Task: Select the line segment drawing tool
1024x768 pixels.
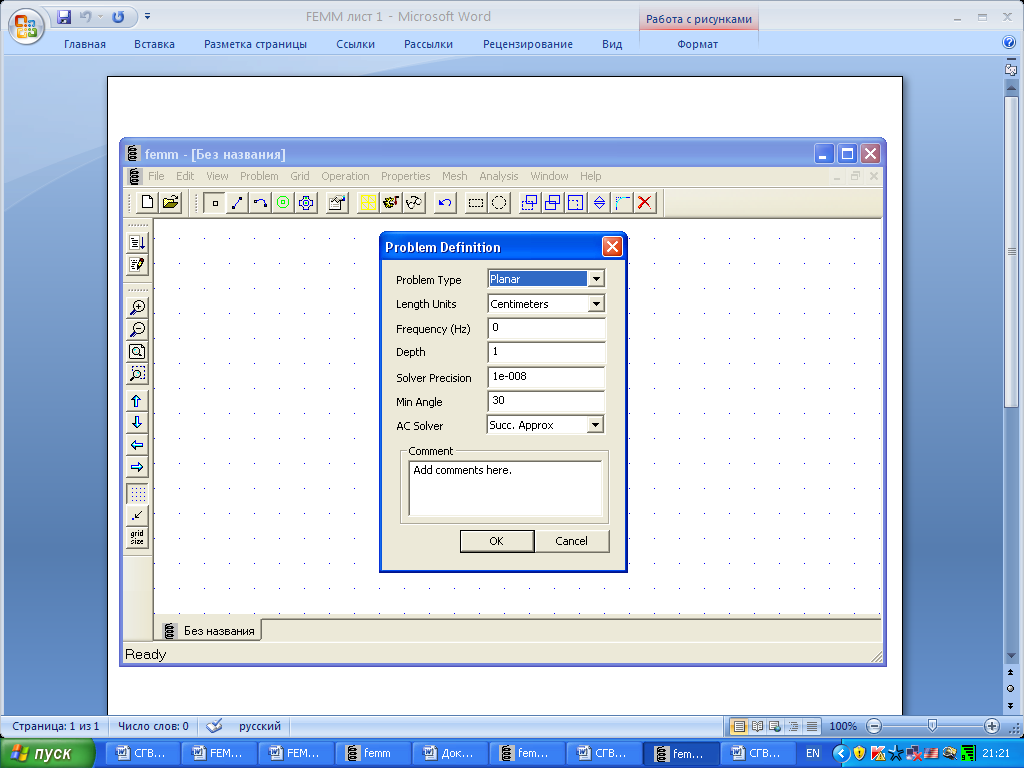Action: coord(237,203)
